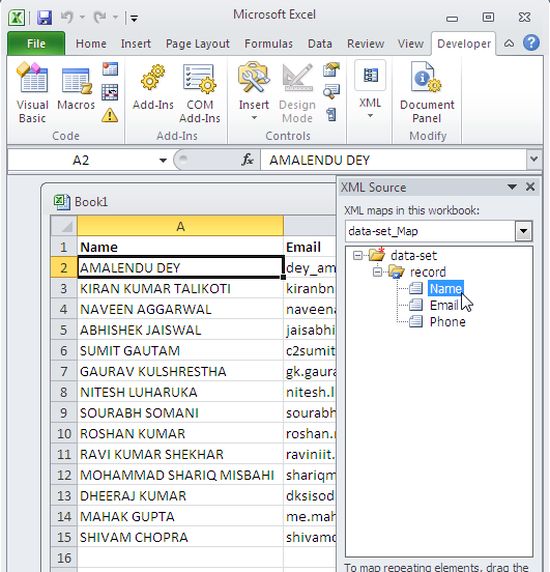The image size is (550, 572).
Task: Switch to the Review tab
Action: point(365,43)
